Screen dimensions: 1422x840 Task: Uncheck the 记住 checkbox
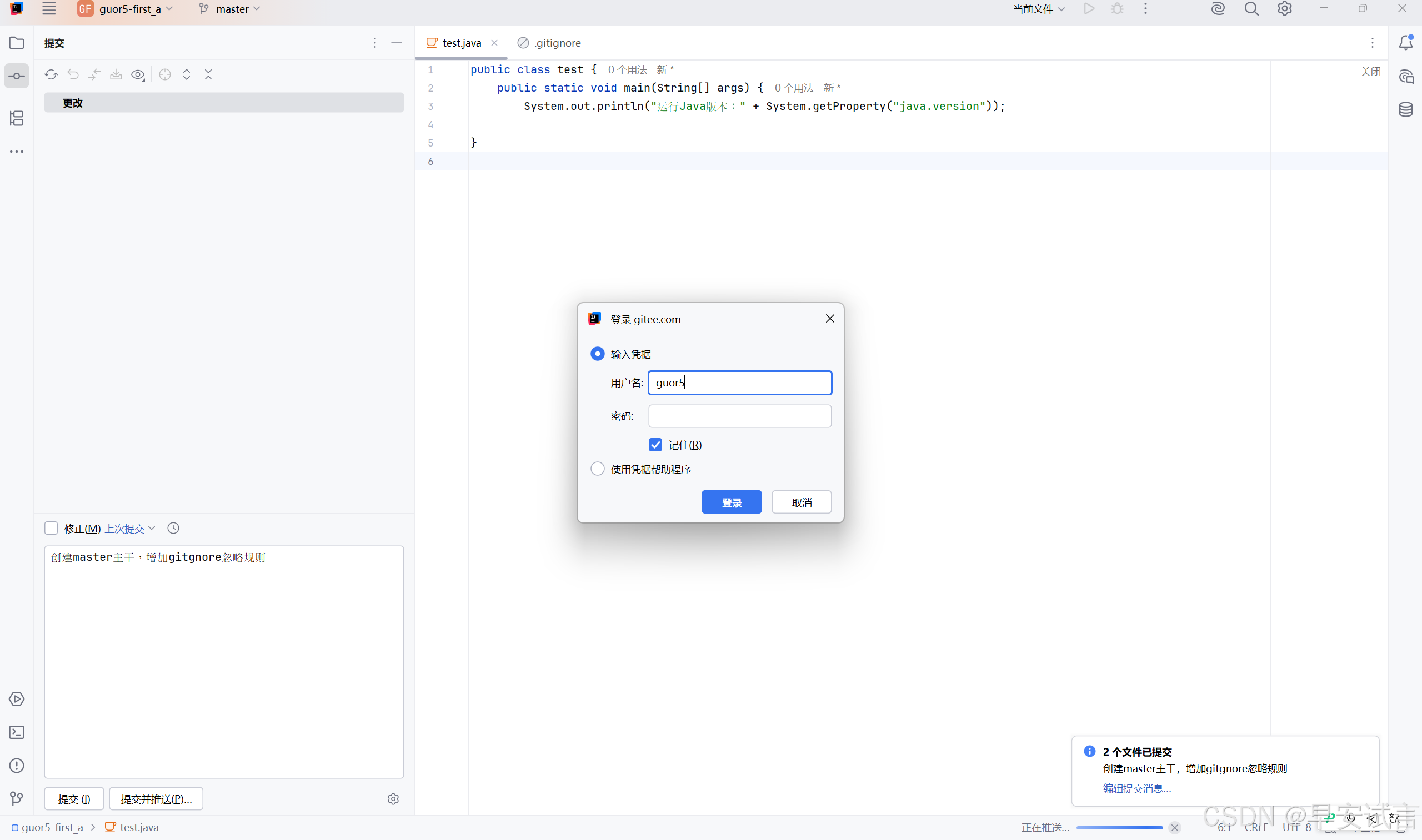coord(655,445)
